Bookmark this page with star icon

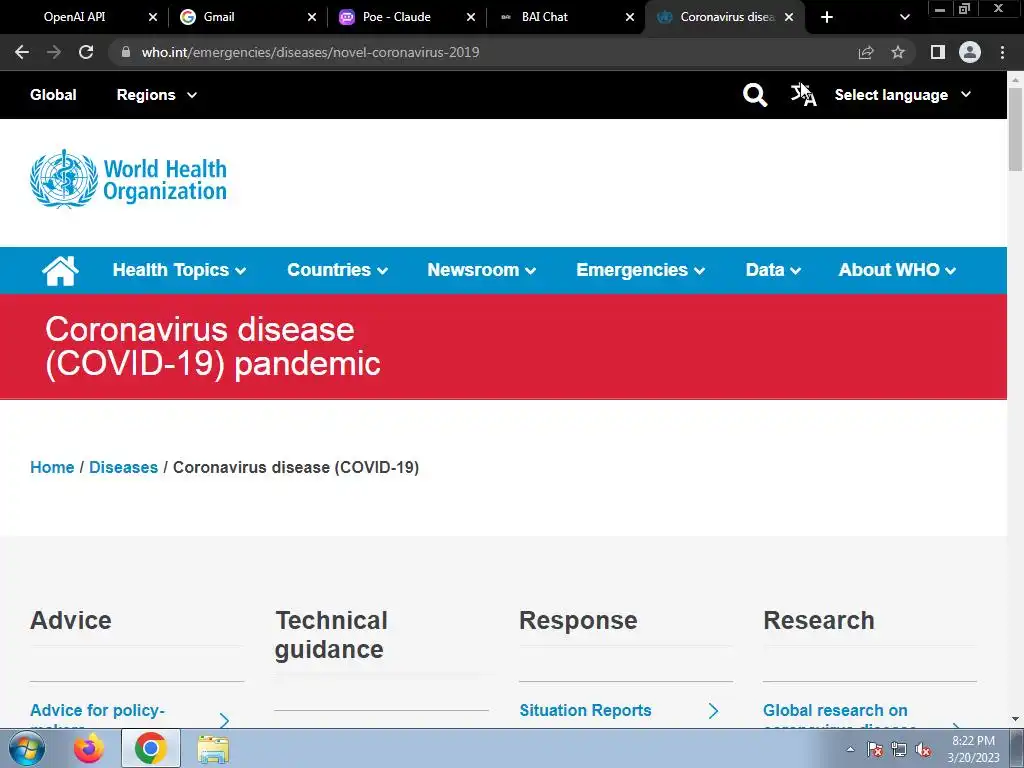898,52
